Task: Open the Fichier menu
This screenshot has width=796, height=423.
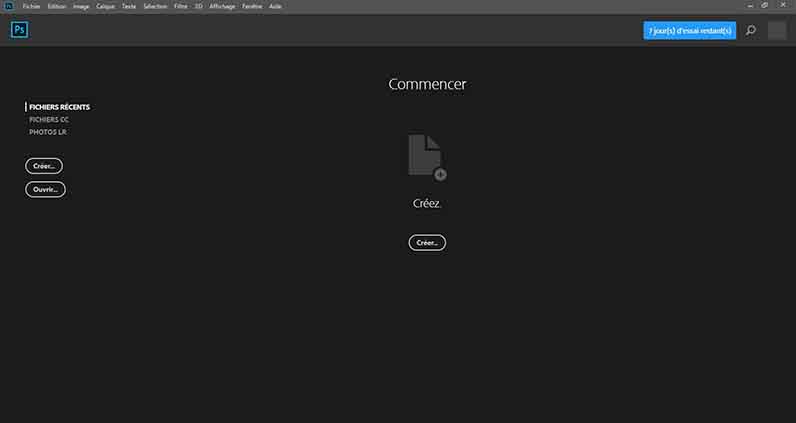Action: click(x=31, y=6)
